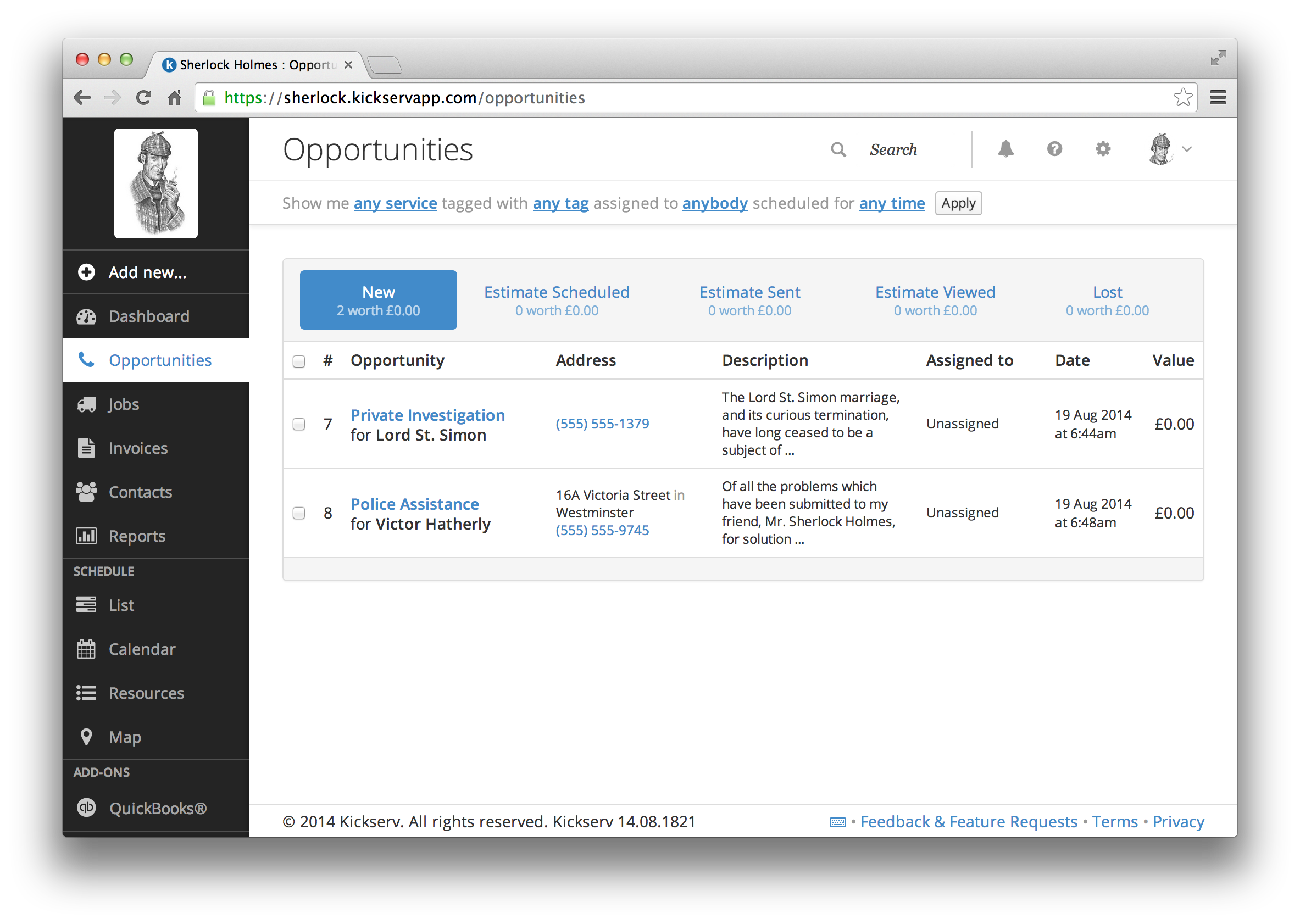Expand the user avatar dropdown arrow
Screen dimensions: 1300x924
point(1187,149)
